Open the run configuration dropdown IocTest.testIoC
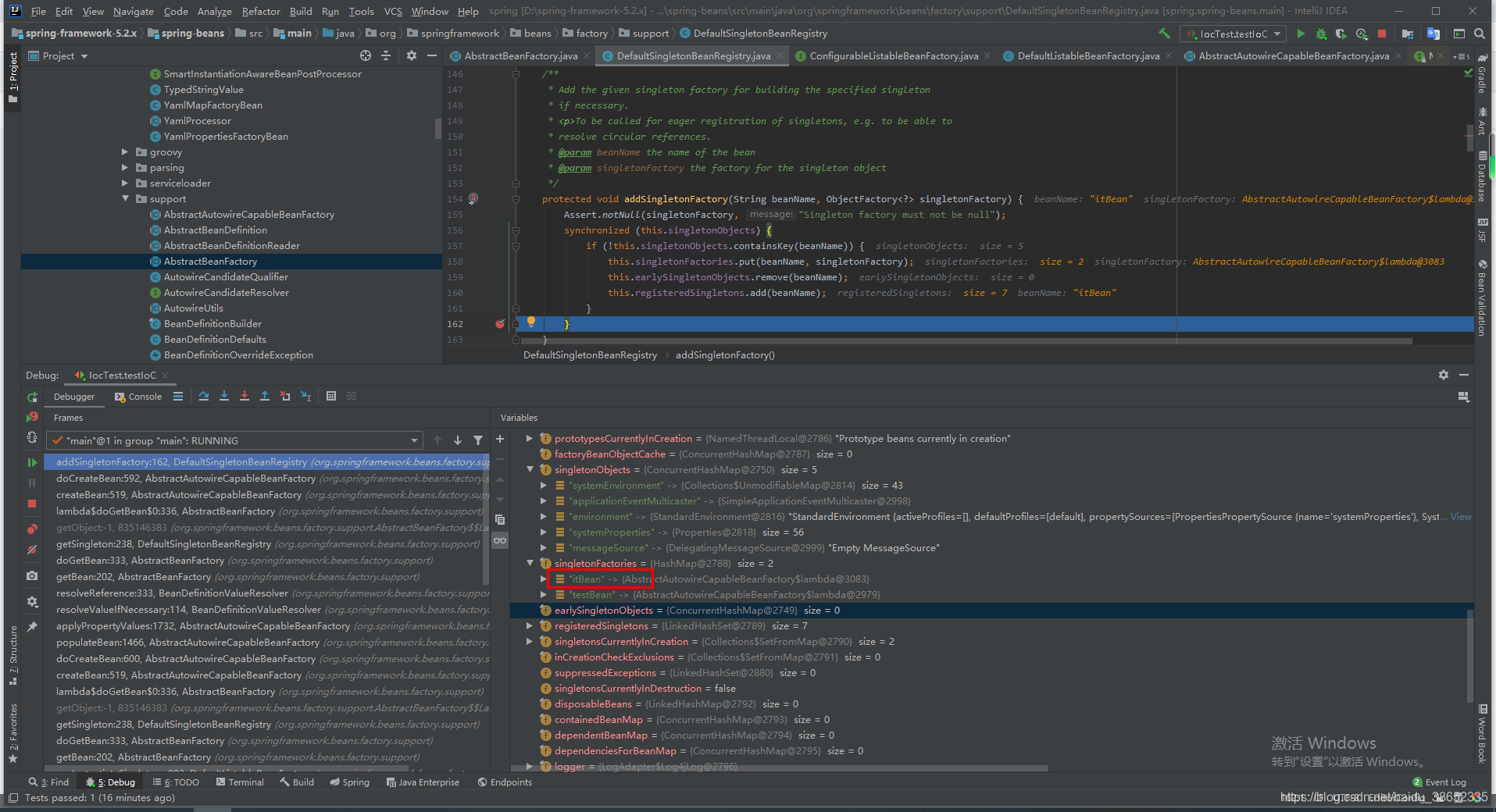The width and height of the screenshot is (1496, 812). (x=1234, y=34)
